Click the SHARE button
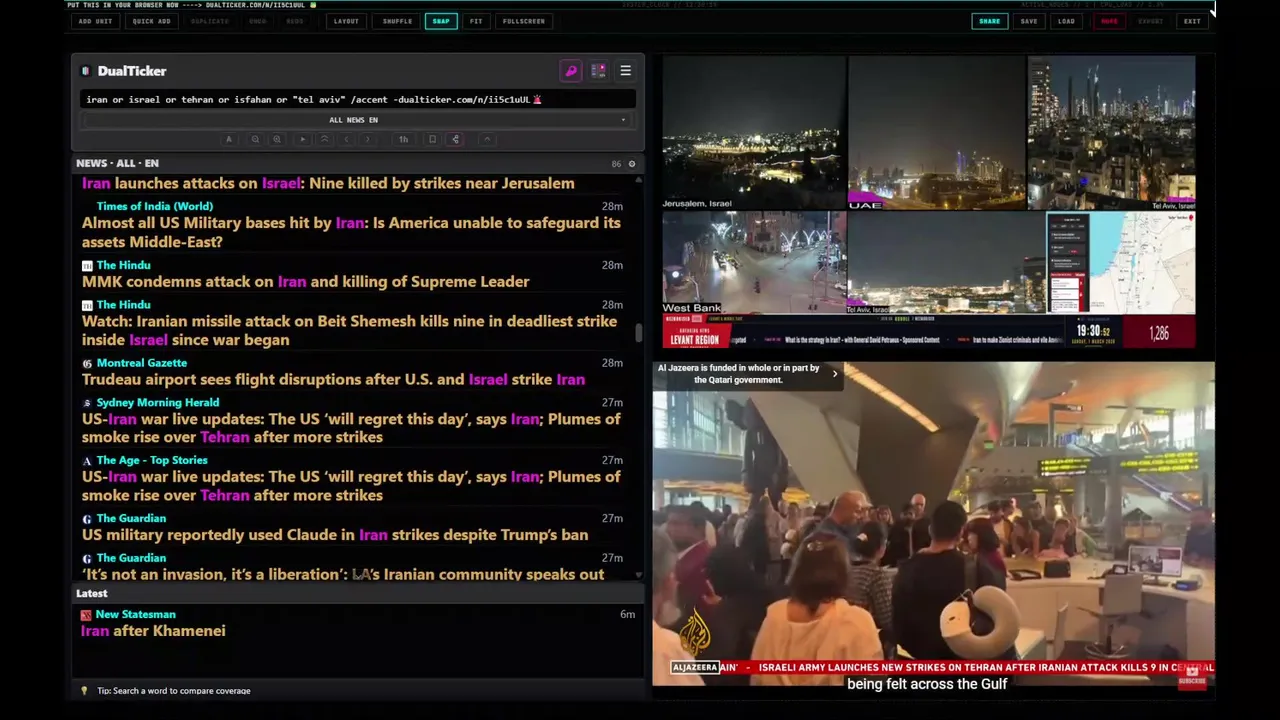This screenshot has width=1280, height=720. (x=990, y=21)
